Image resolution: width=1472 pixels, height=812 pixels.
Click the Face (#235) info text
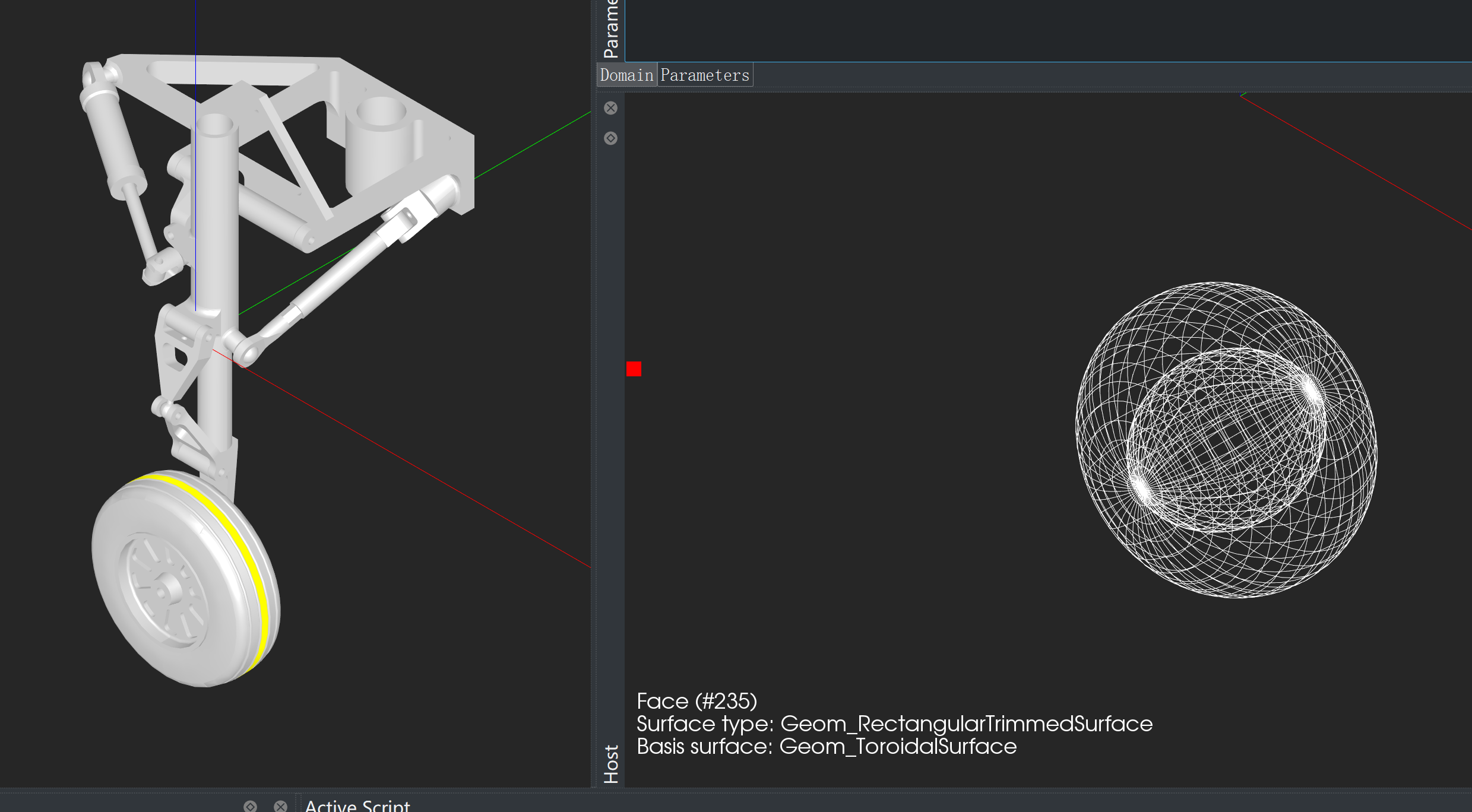coord(697,701)
